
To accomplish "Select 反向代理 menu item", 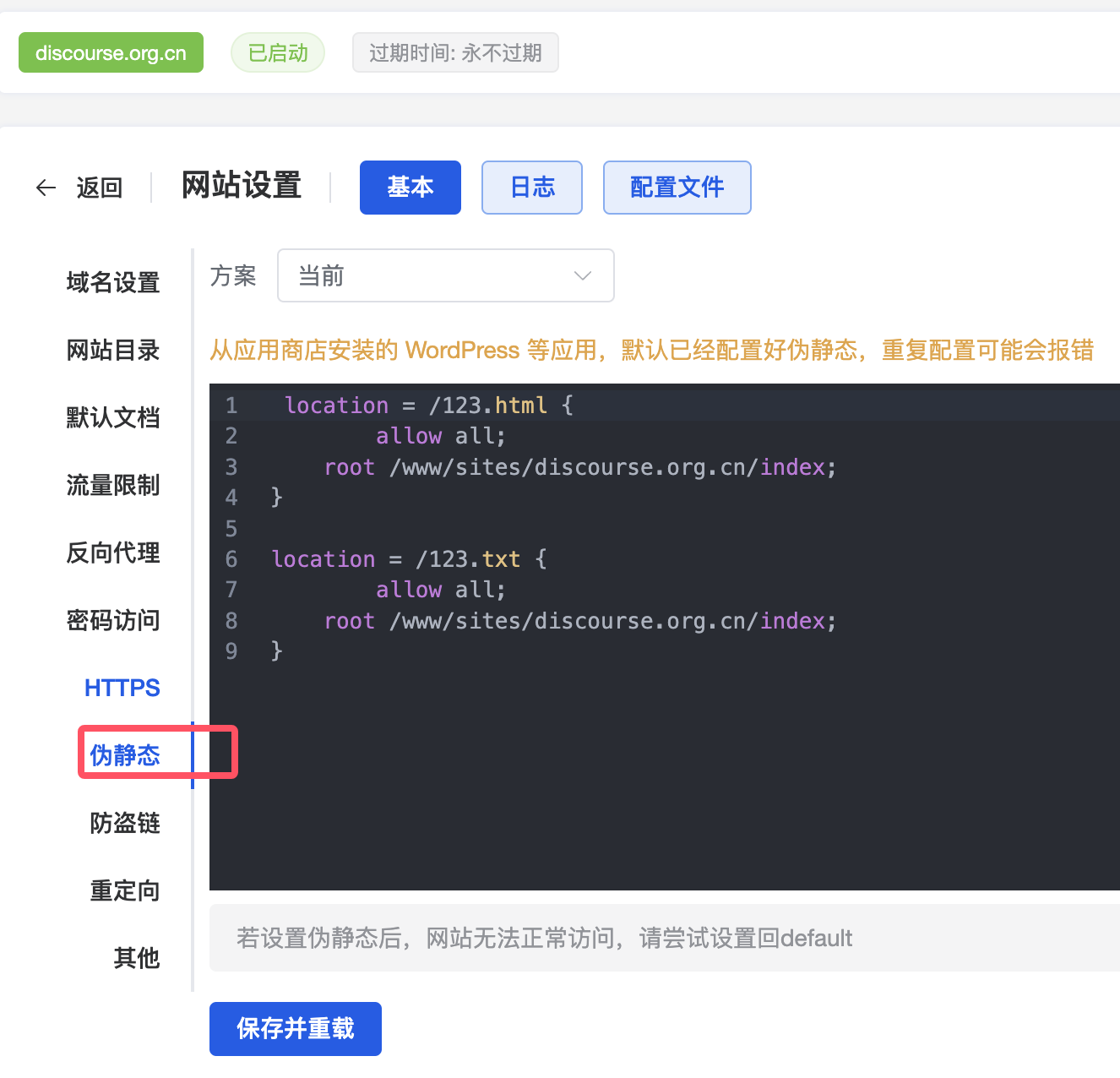I will click(x=113, y=553).
